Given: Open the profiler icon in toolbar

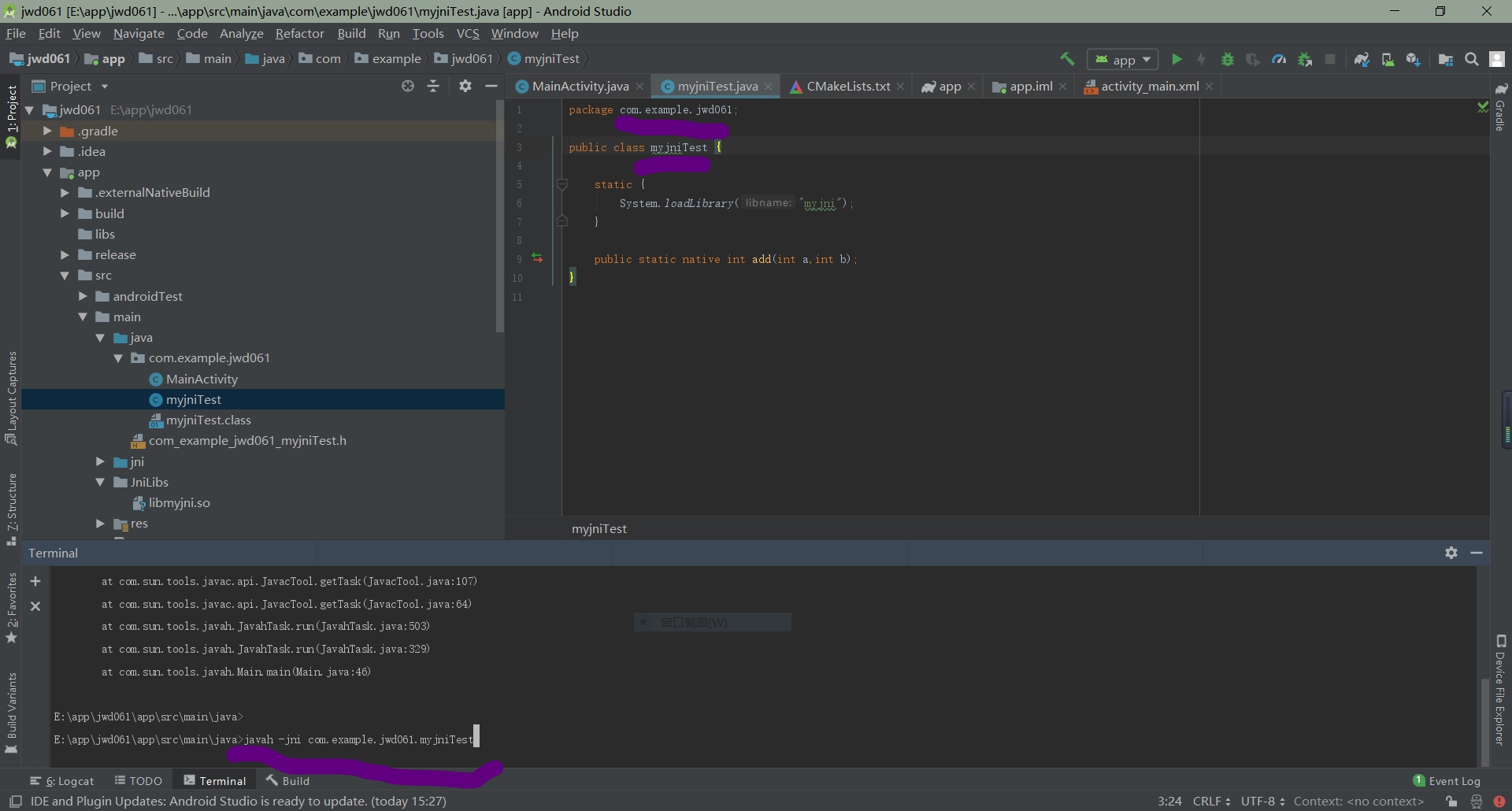Looking at the screenshot, I should pyautogui.click(x=1279, y=59).
